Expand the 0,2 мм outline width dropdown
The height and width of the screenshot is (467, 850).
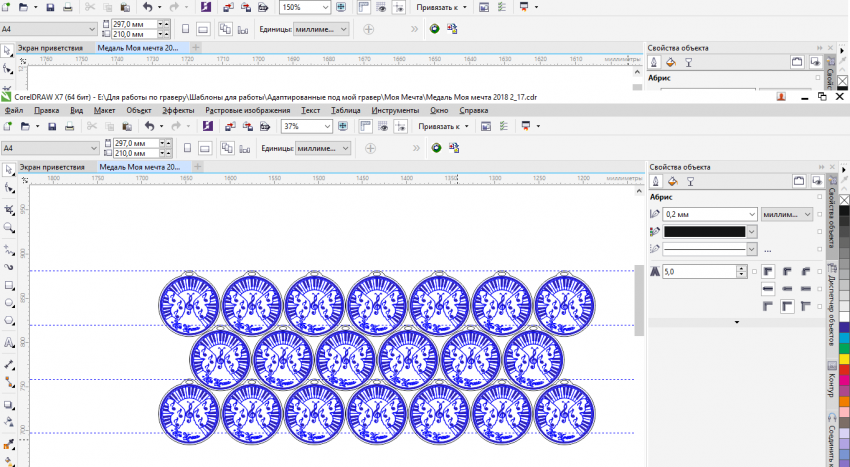click(x=750, y=214)
